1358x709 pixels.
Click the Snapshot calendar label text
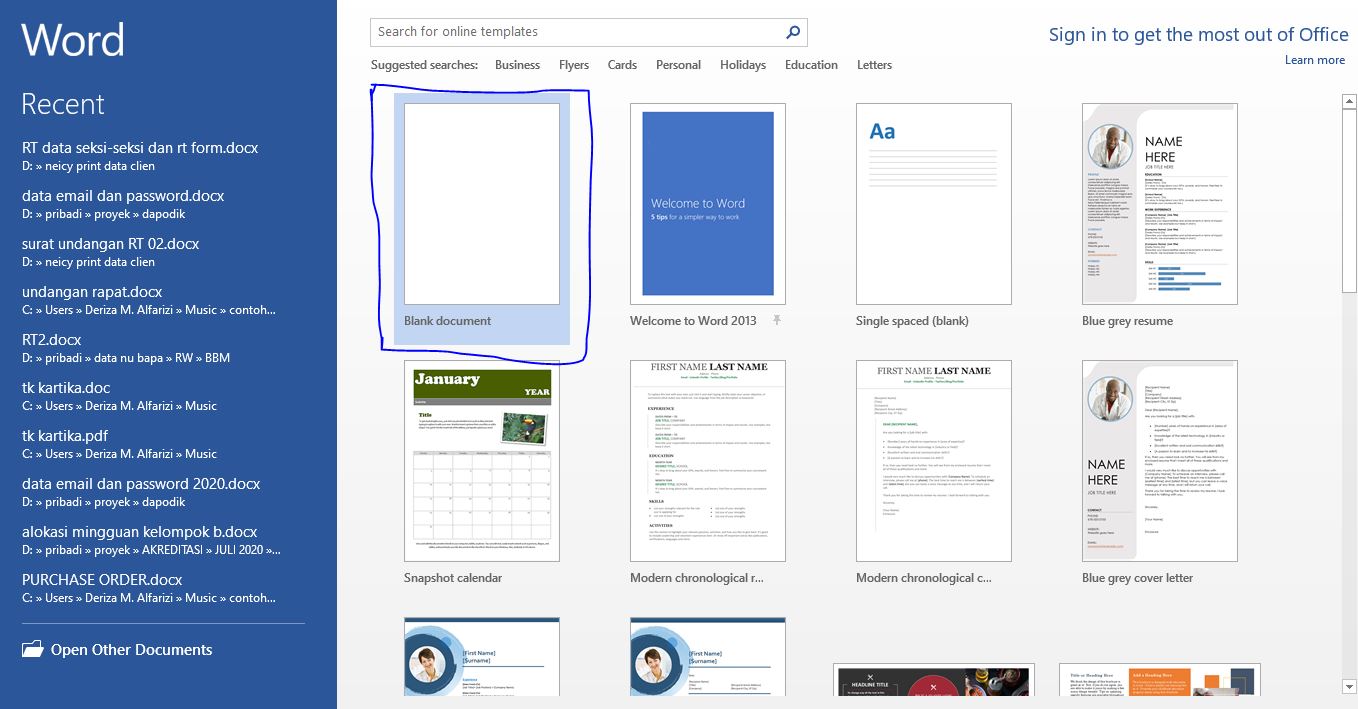[453, 578]
